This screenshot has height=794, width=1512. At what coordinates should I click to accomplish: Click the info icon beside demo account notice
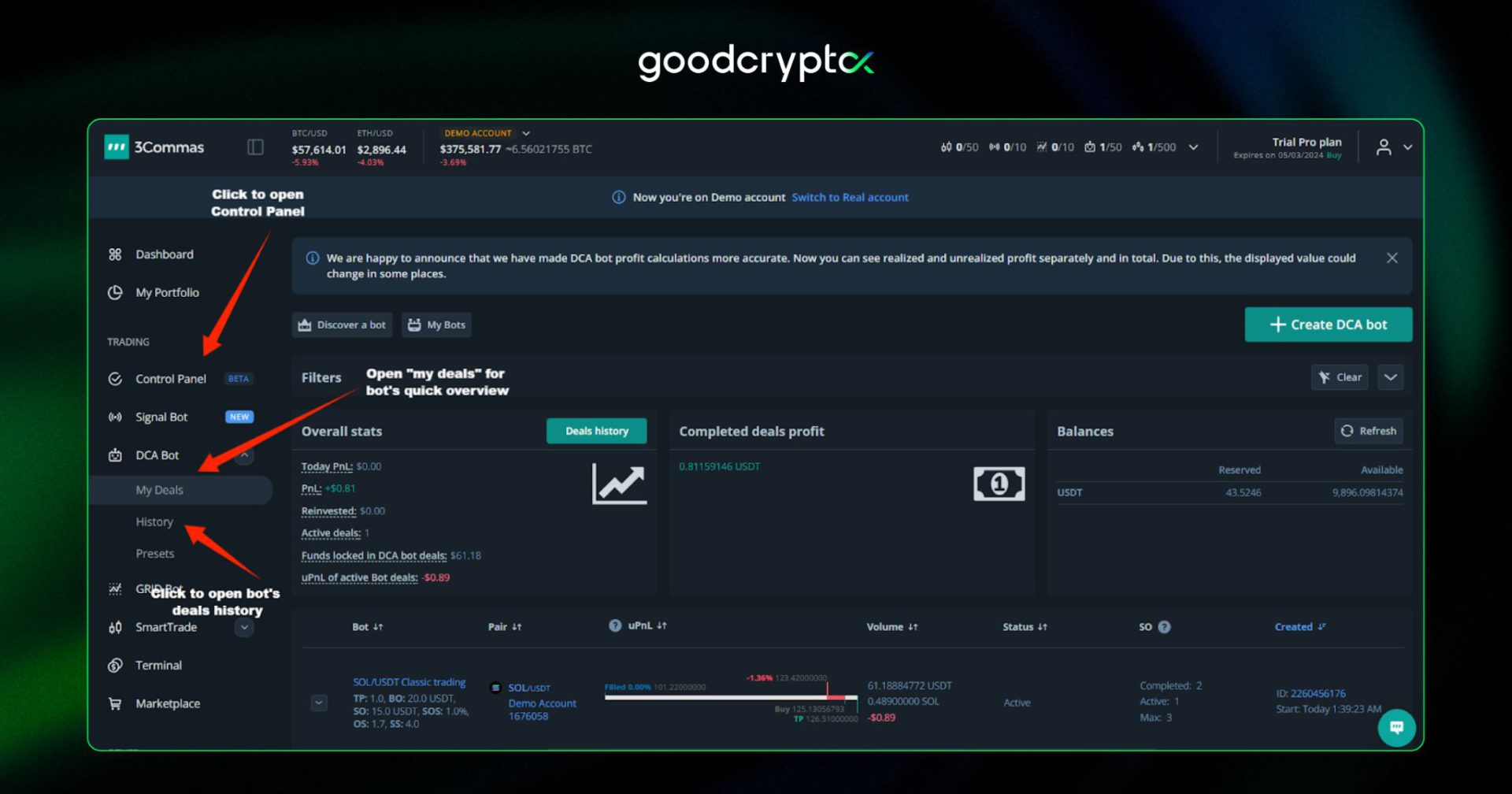tap(619, 197)
